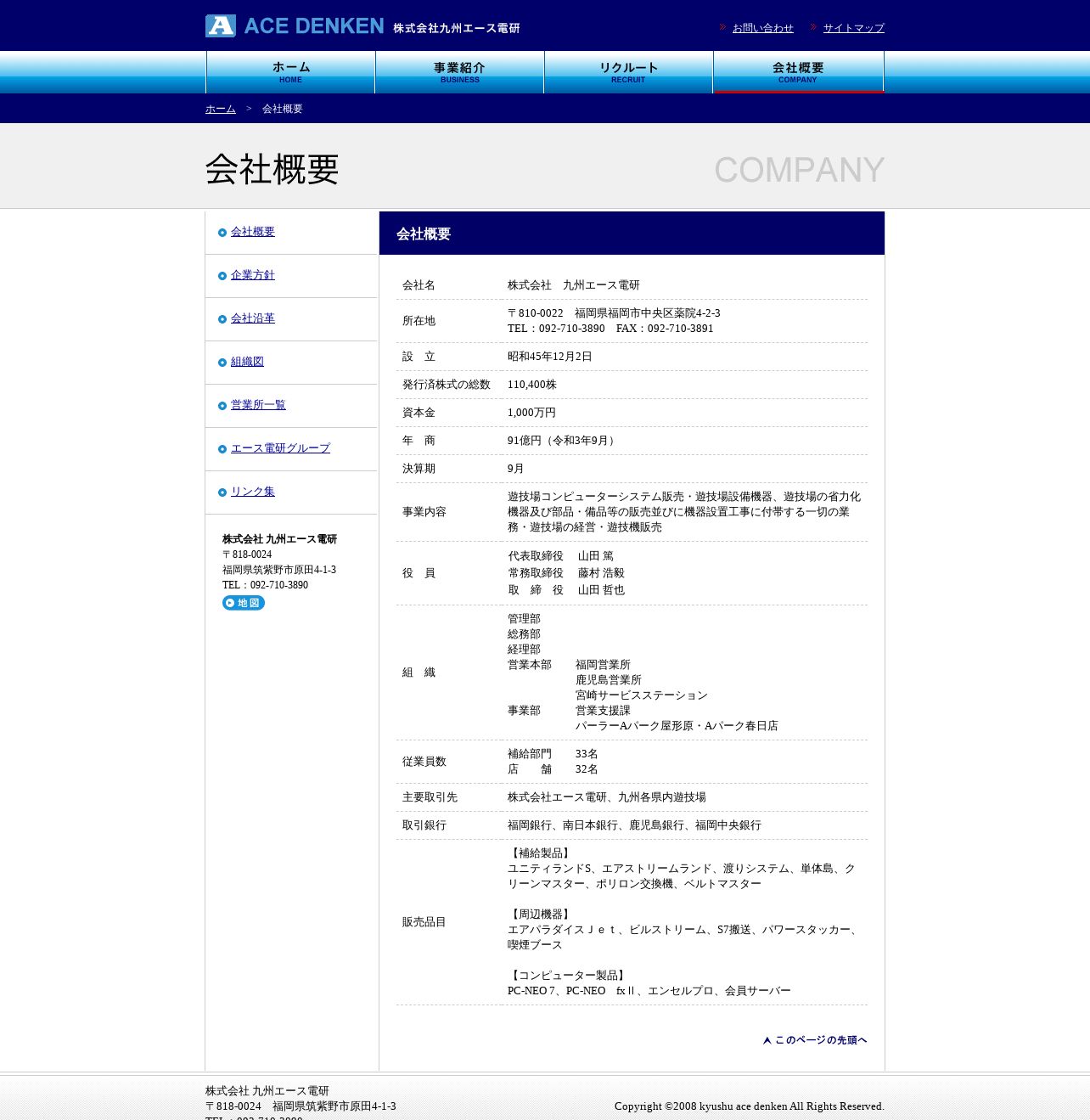Screen dimensions: 1090x1120
Task: Click the 【周辺機器】 heading
Action: pos(541,915)
